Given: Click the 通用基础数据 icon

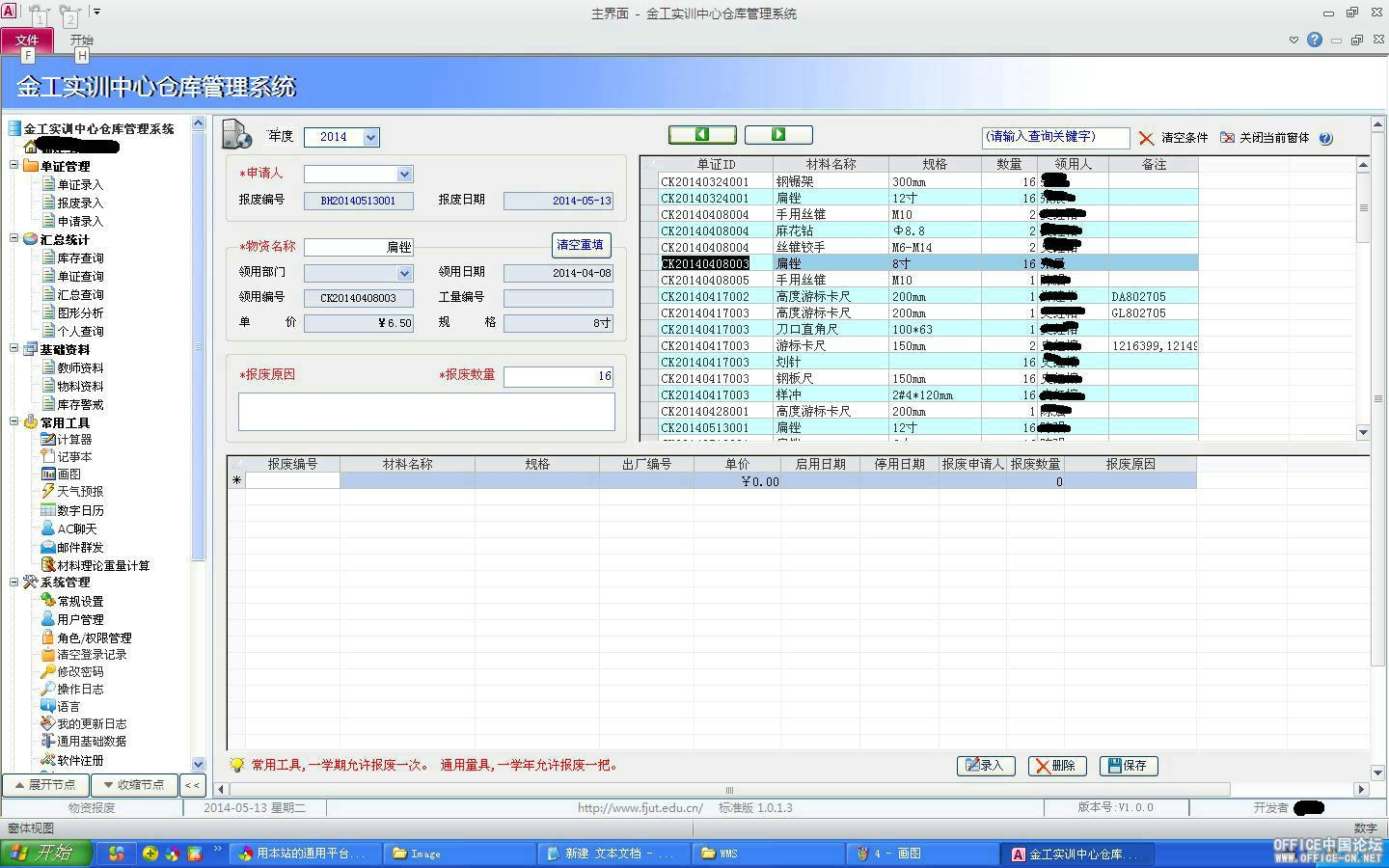Looking at the screenshot, I should [48, 741].
